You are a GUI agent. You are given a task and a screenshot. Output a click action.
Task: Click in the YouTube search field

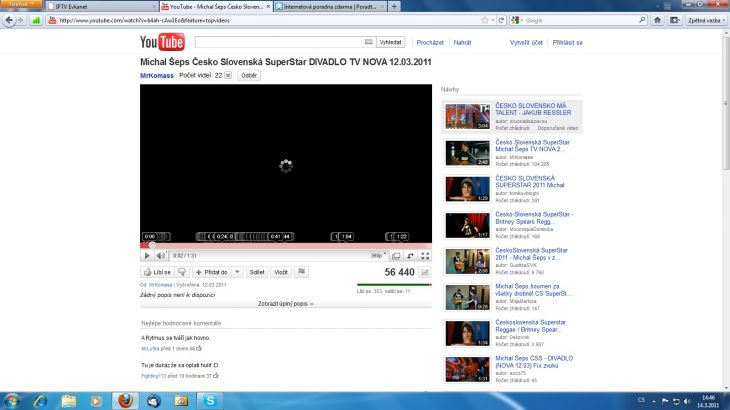(x=279, y=42)
